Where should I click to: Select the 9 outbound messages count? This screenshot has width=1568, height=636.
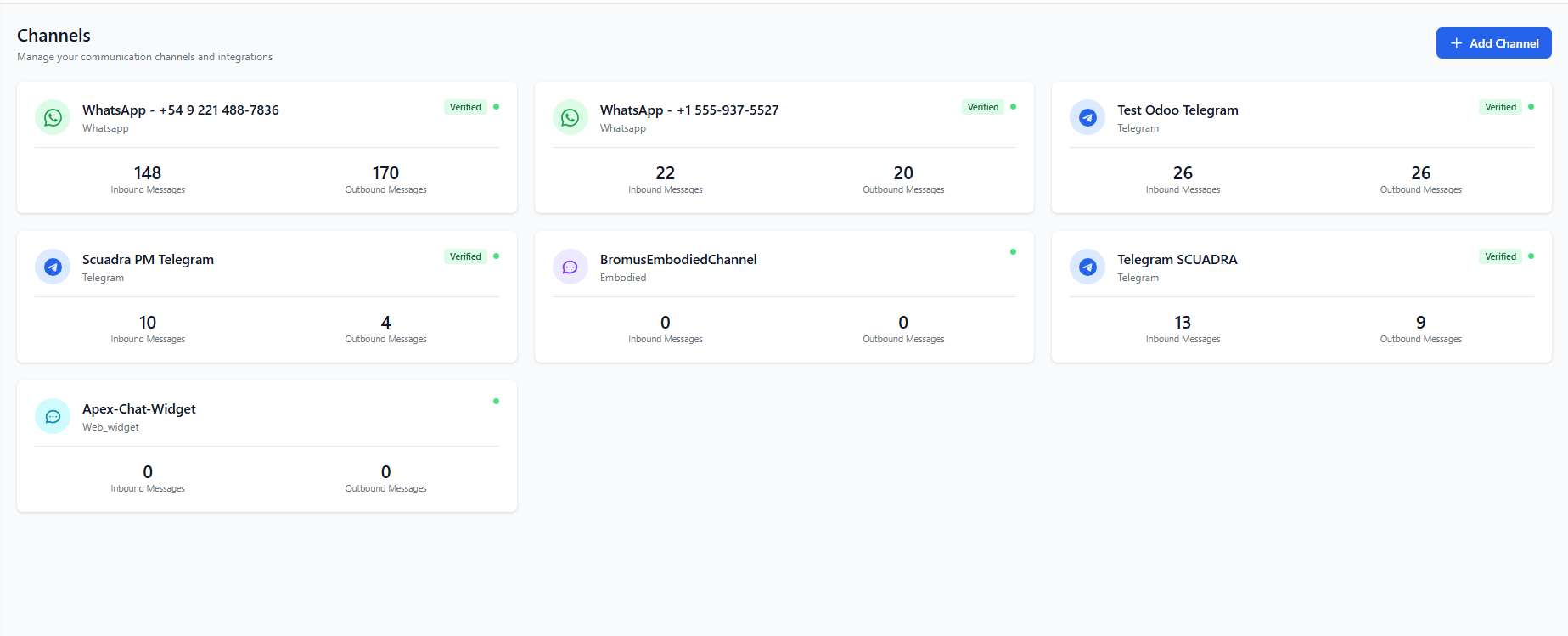[1421, 323]
